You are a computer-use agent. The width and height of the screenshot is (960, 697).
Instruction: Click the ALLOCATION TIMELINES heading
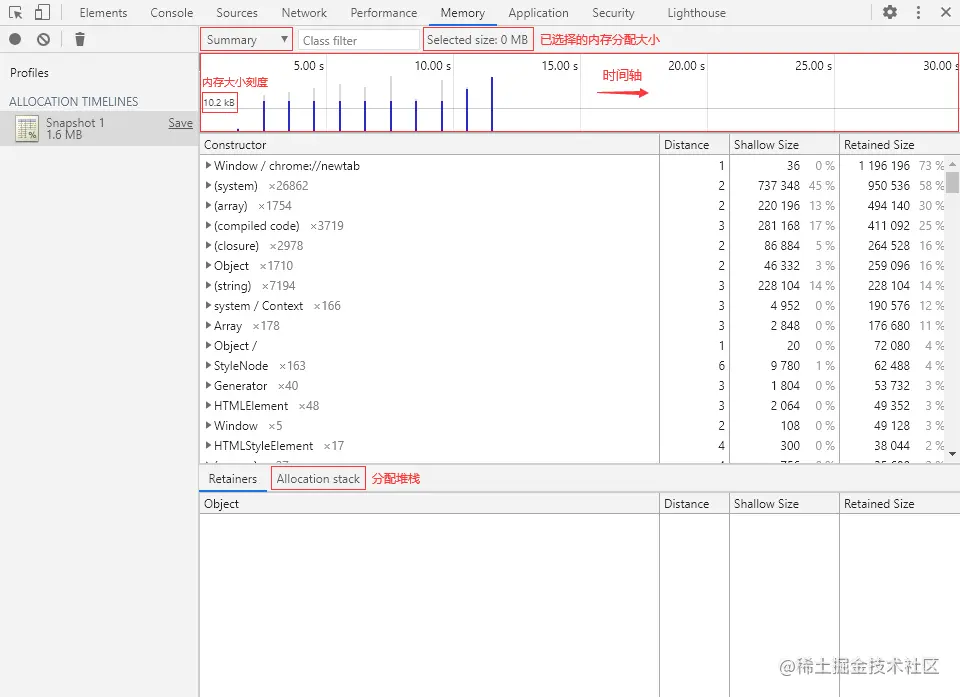pos(73,102)
